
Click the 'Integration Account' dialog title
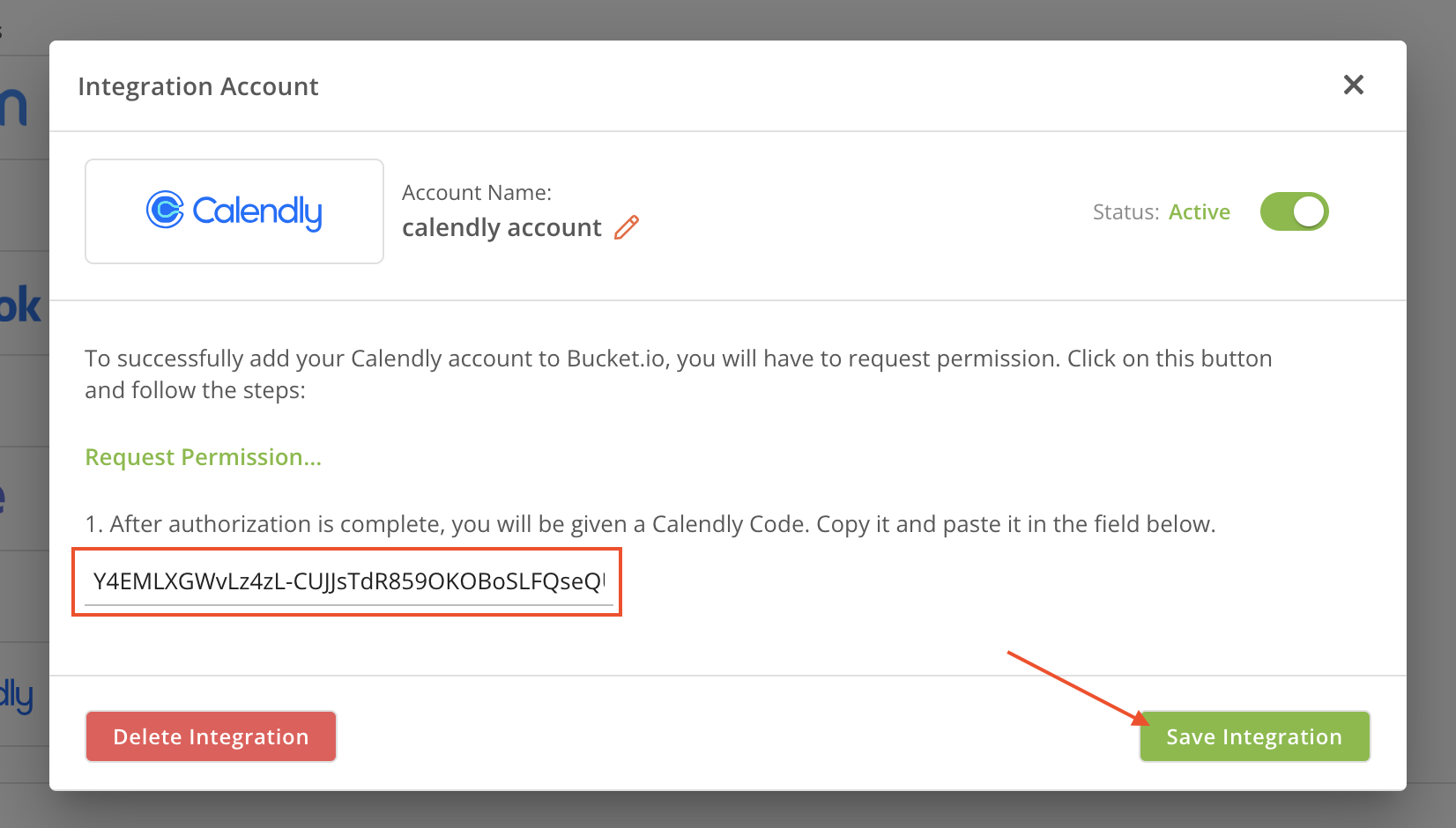click(x=198, y=86)
